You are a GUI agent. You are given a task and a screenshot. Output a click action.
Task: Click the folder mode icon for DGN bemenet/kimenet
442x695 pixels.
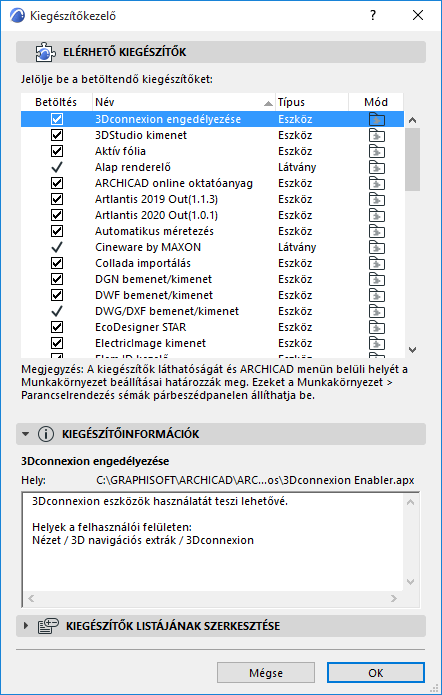coord(376,279)
